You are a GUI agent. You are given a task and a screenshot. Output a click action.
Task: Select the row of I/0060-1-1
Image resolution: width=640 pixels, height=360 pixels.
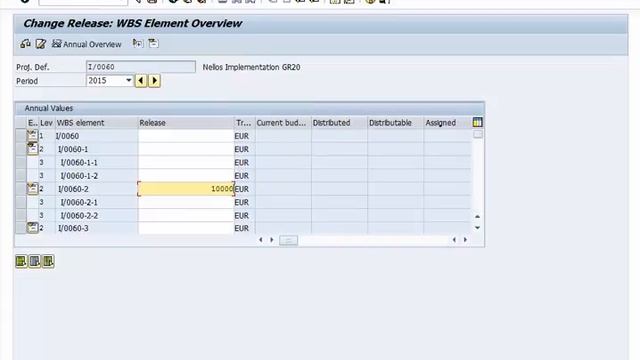20,162
